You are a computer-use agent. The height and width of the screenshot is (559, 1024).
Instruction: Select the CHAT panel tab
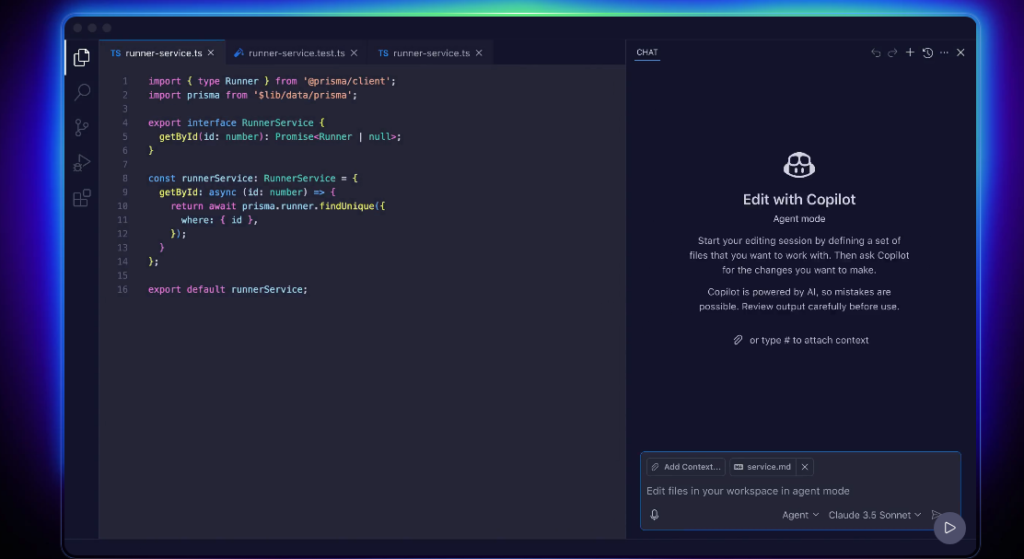coord(647,52)
